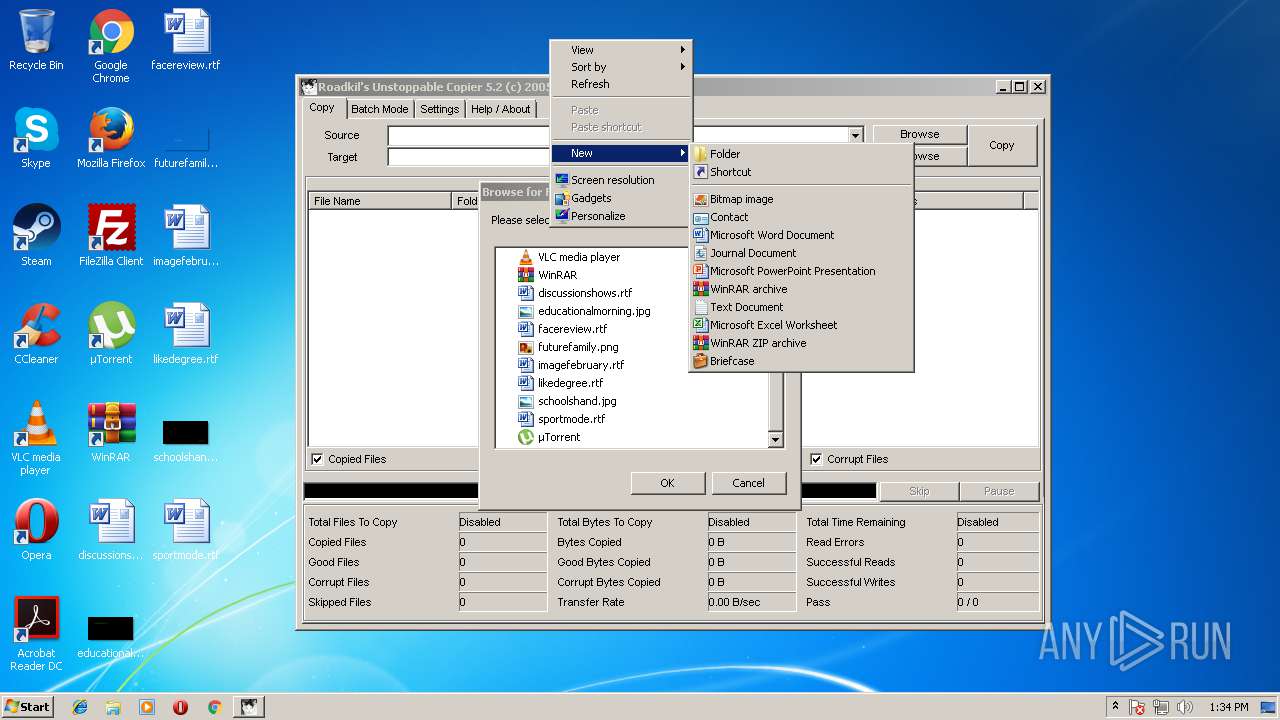
Task: Launch Google Chrome from desktop
Action: [111, 47]
